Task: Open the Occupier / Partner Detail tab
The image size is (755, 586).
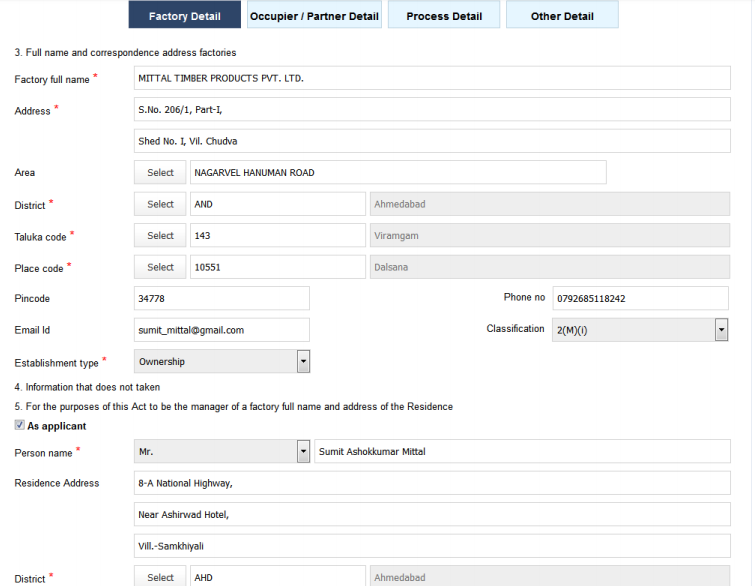Action: pyautogui.click(x=314, y=16)
